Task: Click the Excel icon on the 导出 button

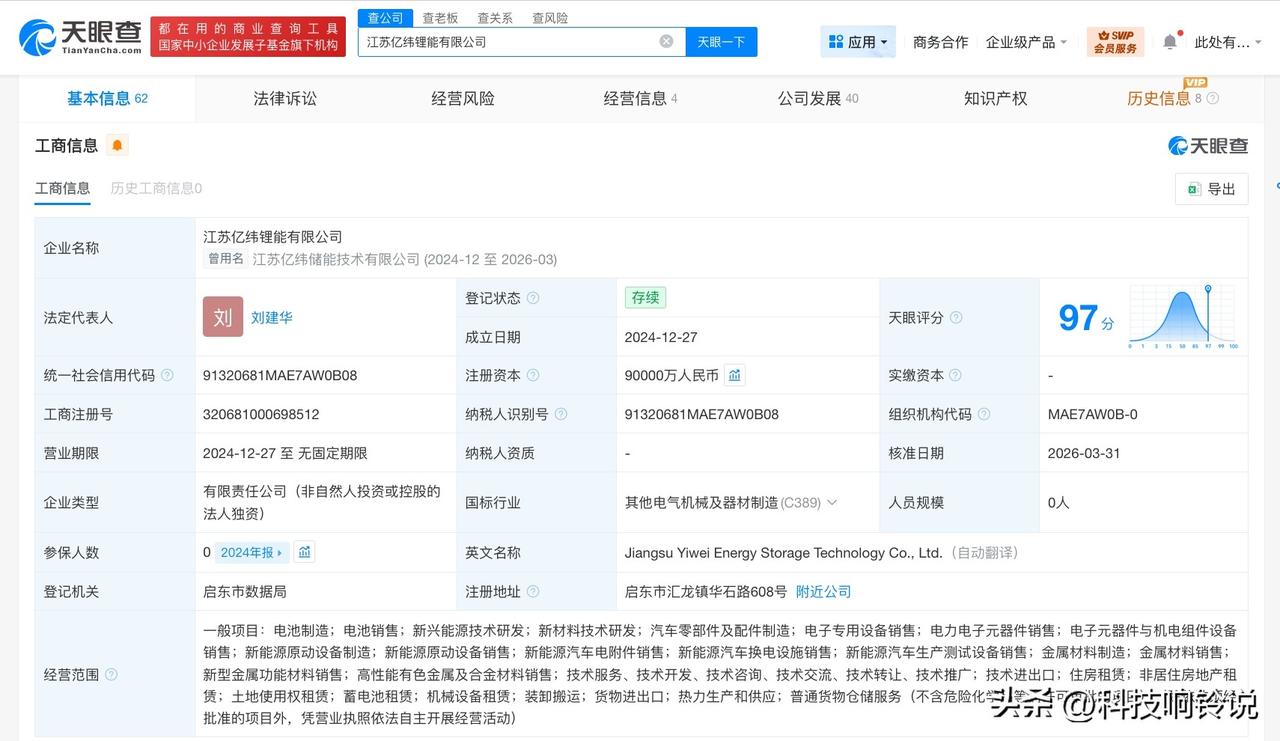Action: [x=1192, y=189]
